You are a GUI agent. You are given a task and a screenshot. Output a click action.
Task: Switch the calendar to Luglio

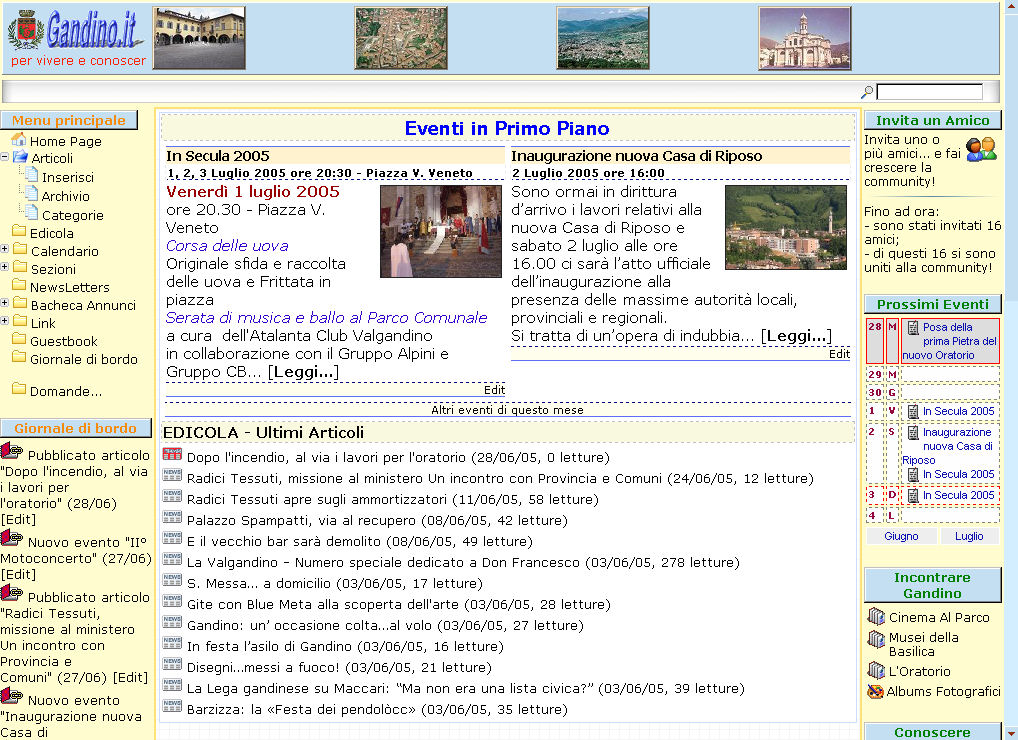coord(969,536)
